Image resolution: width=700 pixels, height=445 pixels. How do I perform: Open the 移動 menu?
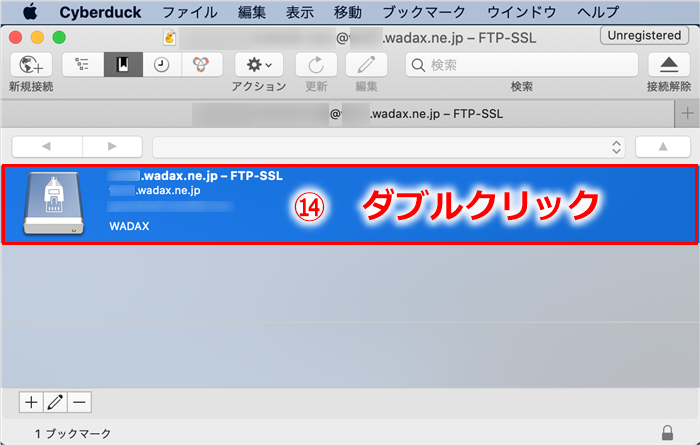coord(348,12)
